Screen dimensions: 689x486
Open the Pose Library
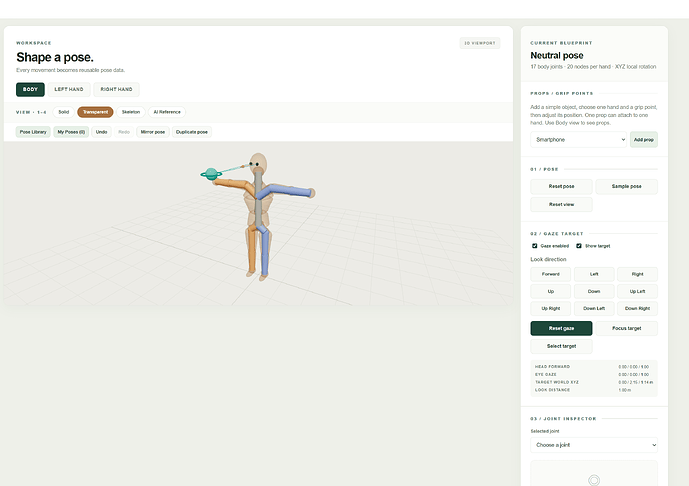(x=33, y=132)
